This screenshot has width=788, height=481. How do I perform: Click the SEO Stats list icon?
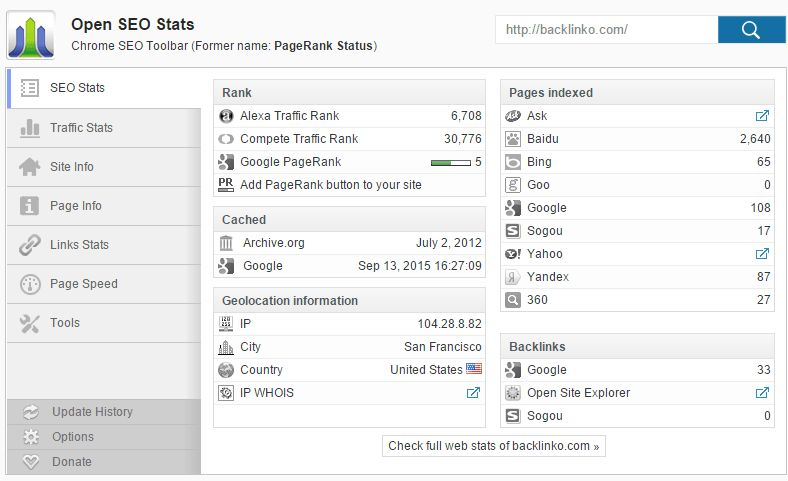(30, 88)
